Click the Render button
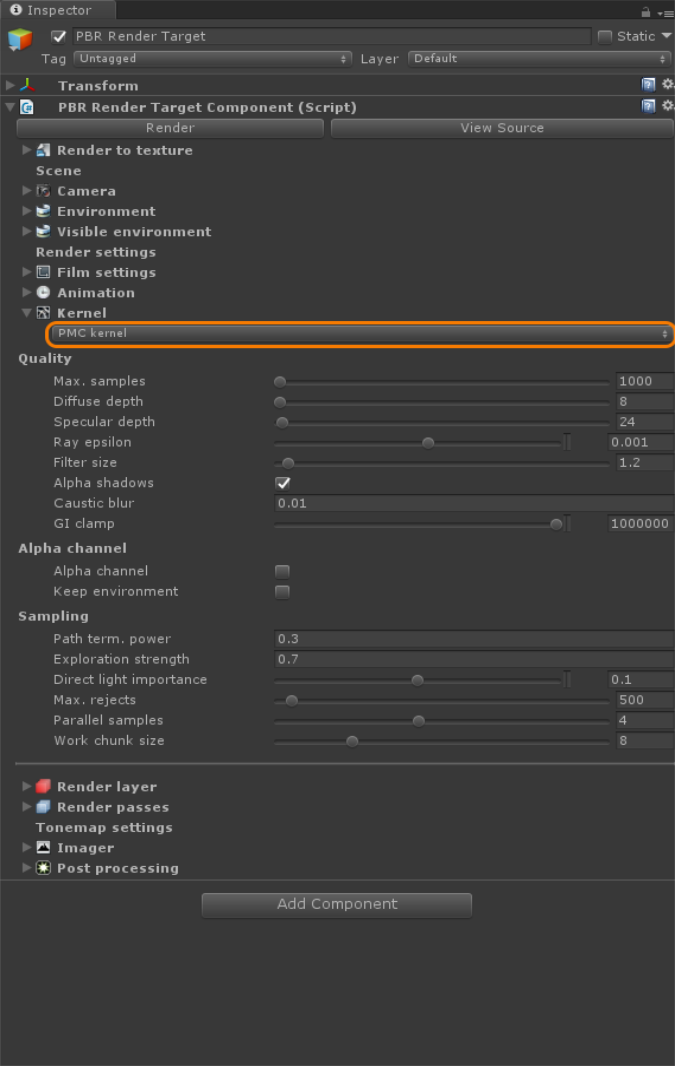 click(x=170, y=128)
